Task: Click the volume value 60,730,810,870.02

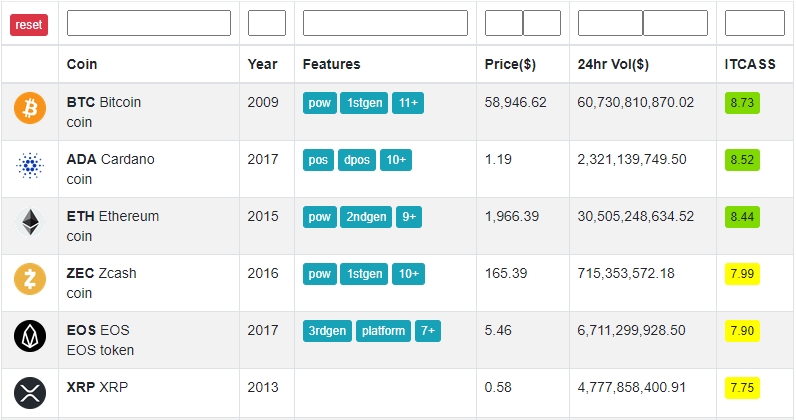Action: 636,102
